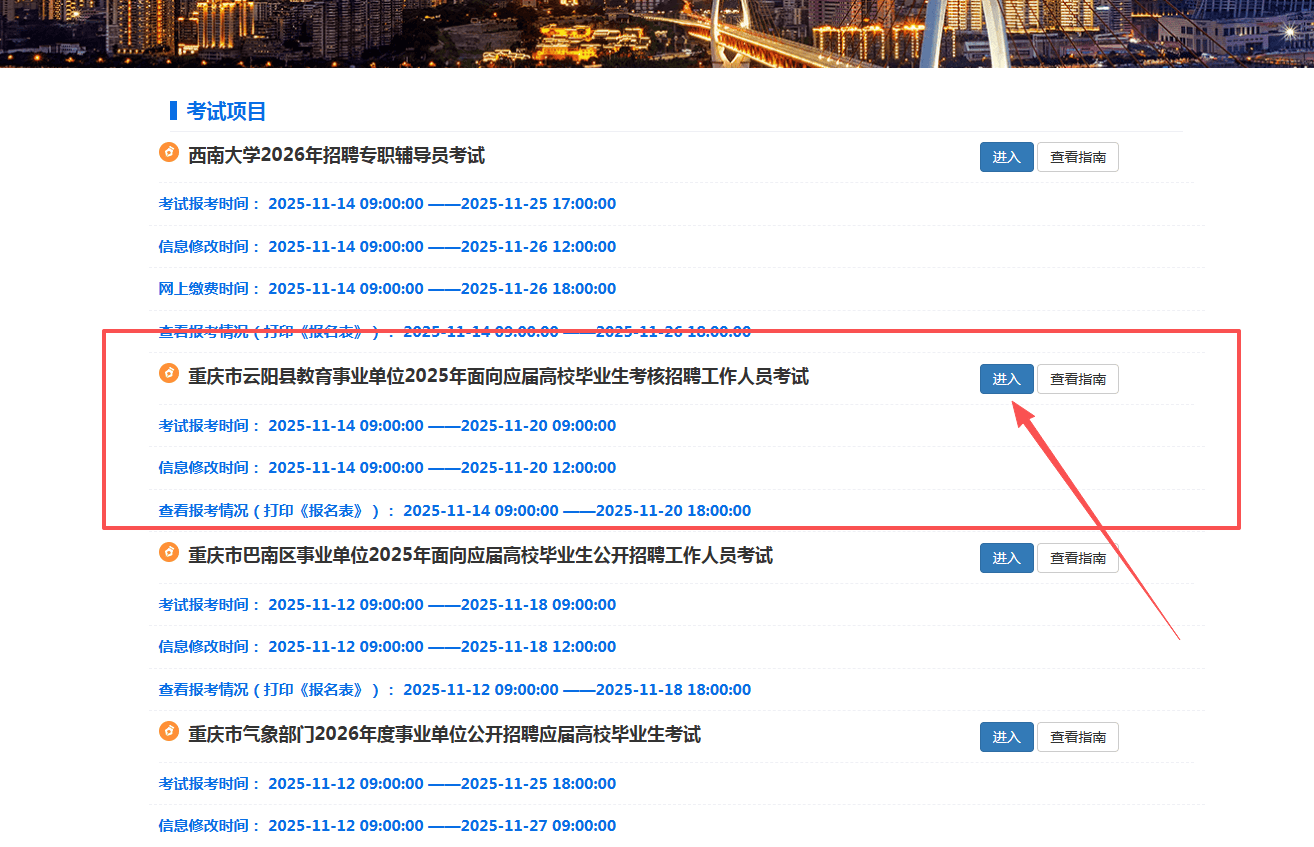Image resolution: width=1314 pixels, height=847 pixels.
Task: Click the orange icon beside 巴南区事业单位 exam
Action: pyautogui.click(x=169, y=552)
